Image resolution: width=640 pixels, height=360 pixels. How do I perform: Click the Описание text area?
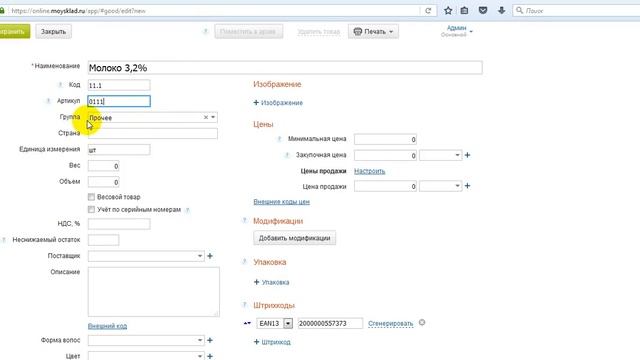153,292
